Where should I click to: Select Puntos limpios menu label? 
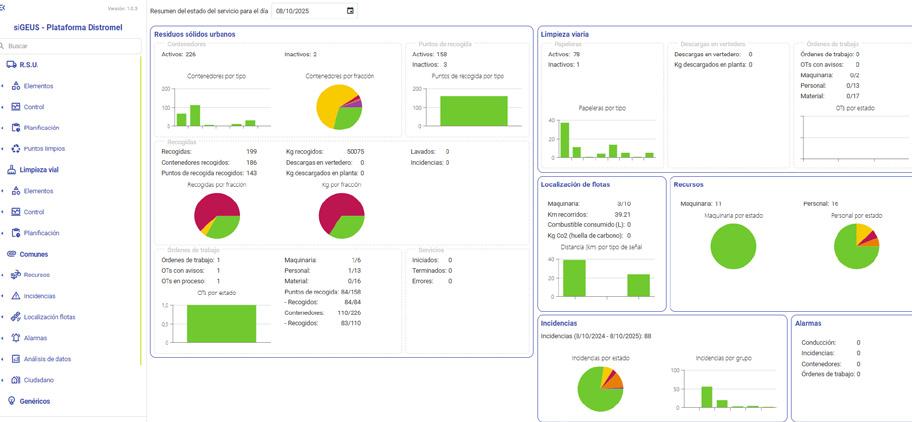pos(45,149)
